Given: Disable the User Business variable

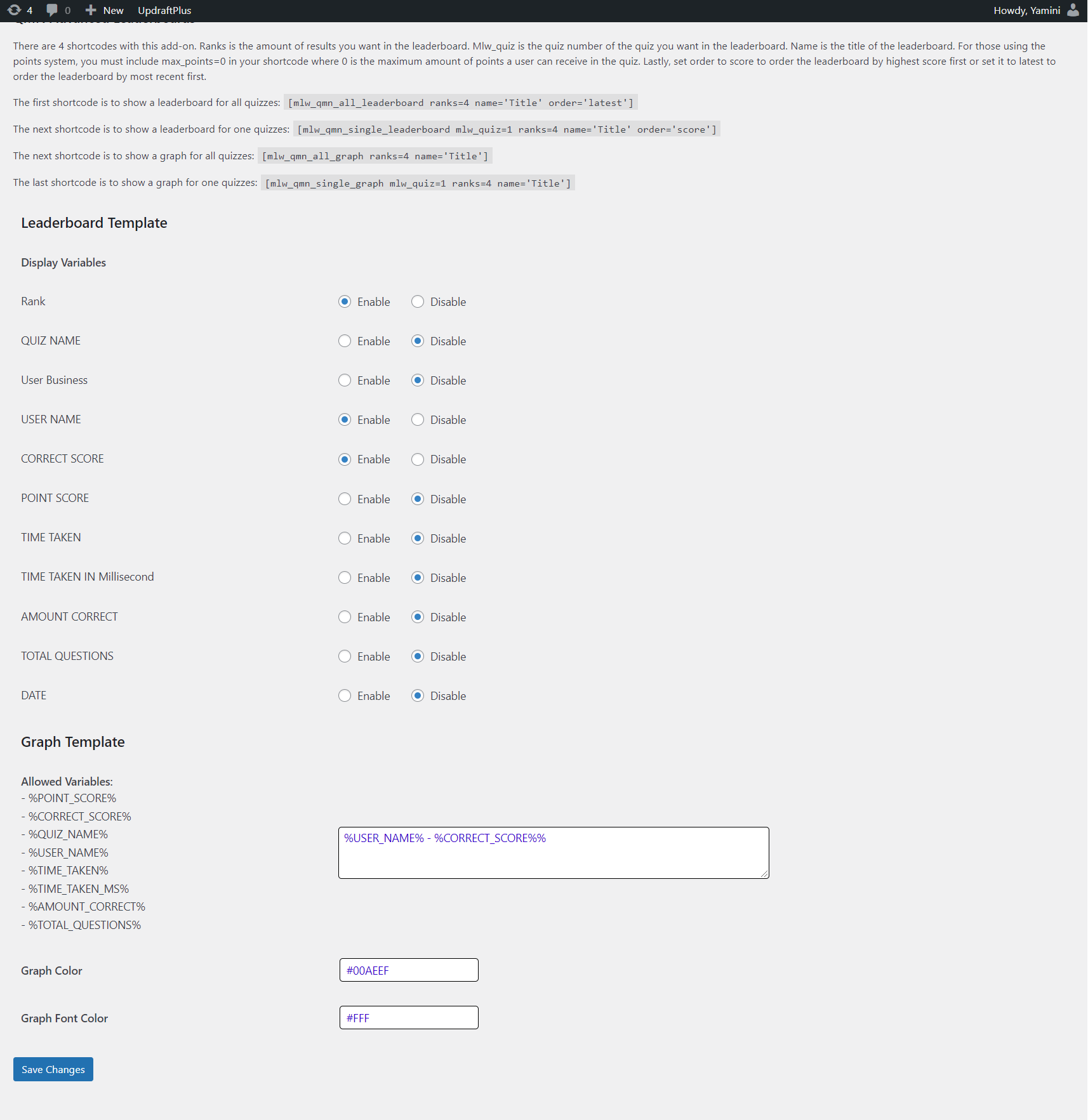Looking at the screenshot, I should (418, 380).
